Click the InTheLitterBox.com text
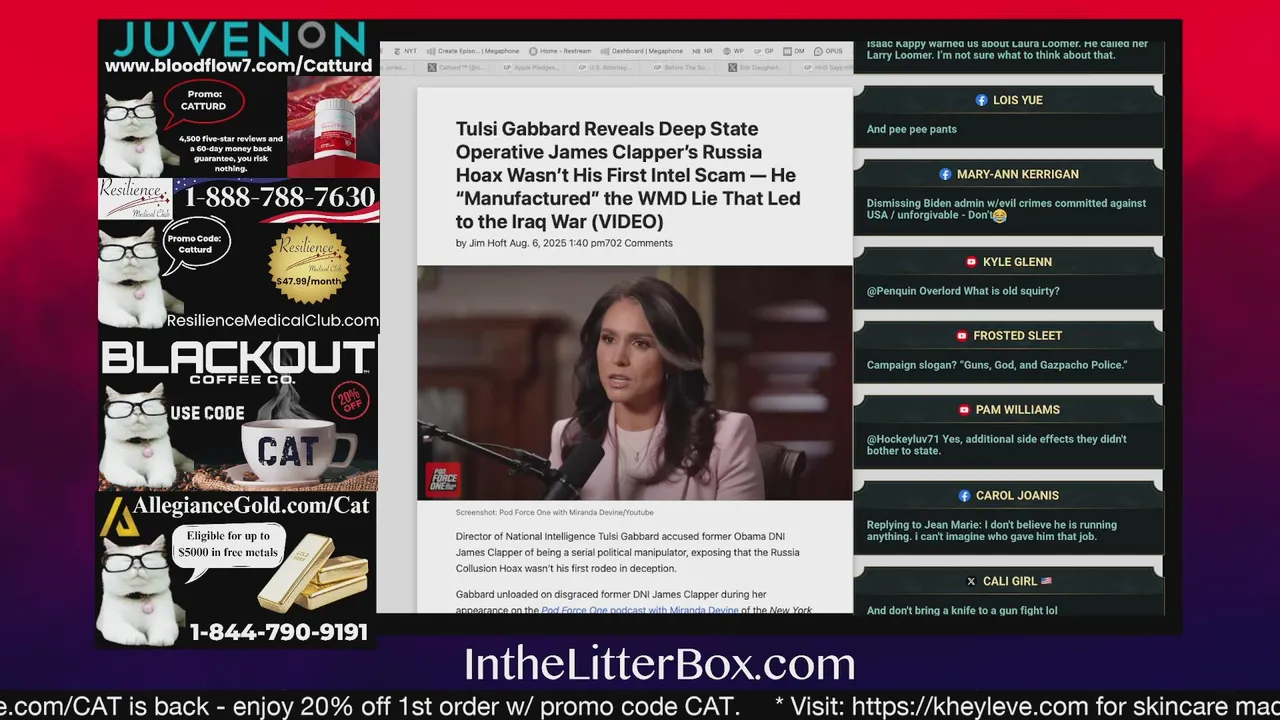Image resolution: width=1280 pixels, height=720 pixels. tap(659, 665)
